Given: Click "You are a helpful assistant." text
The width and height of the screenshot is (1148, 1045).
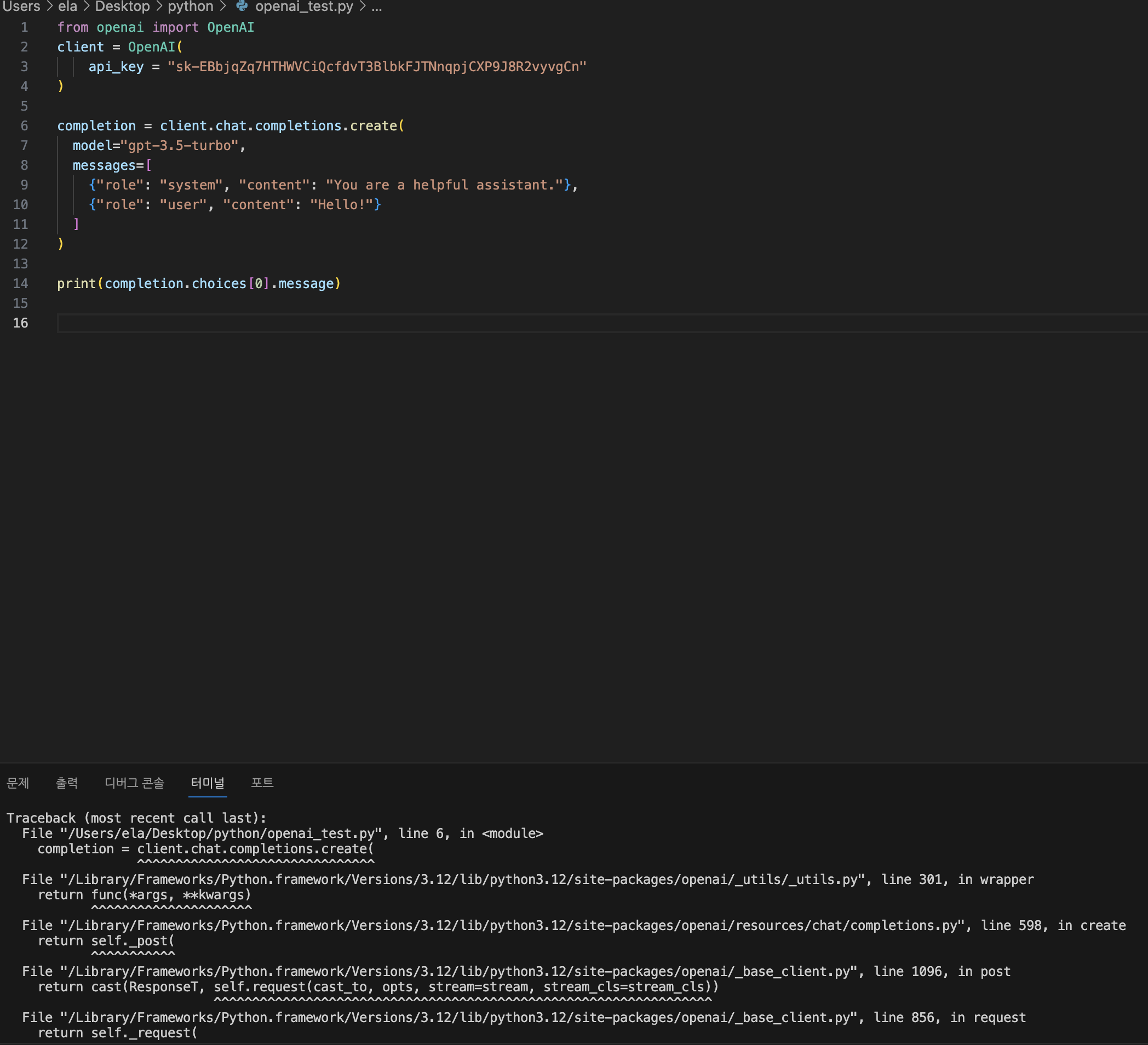Looking at the screenshot, I should (x=444, y=185).
